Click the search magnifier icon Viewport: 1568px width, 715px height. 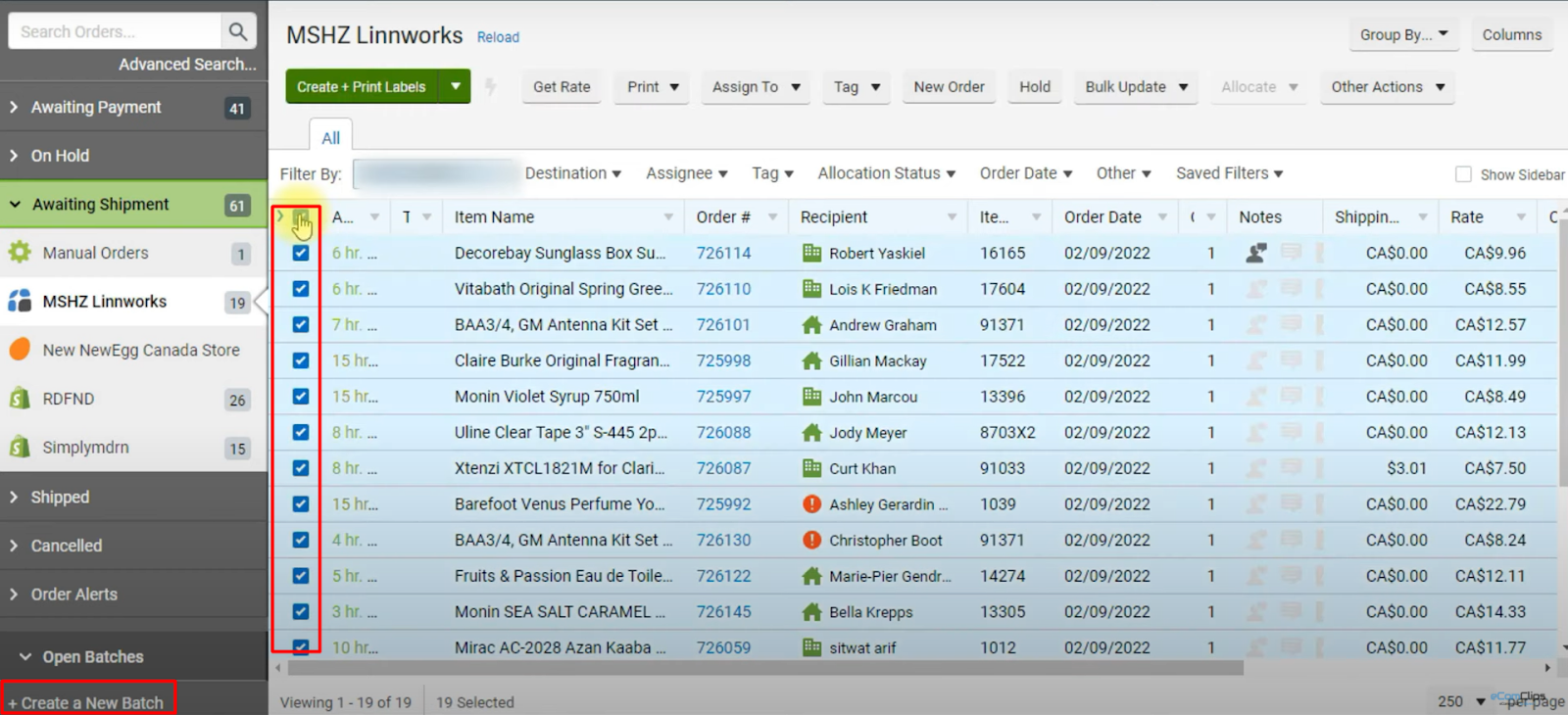[x=237, y=31]
